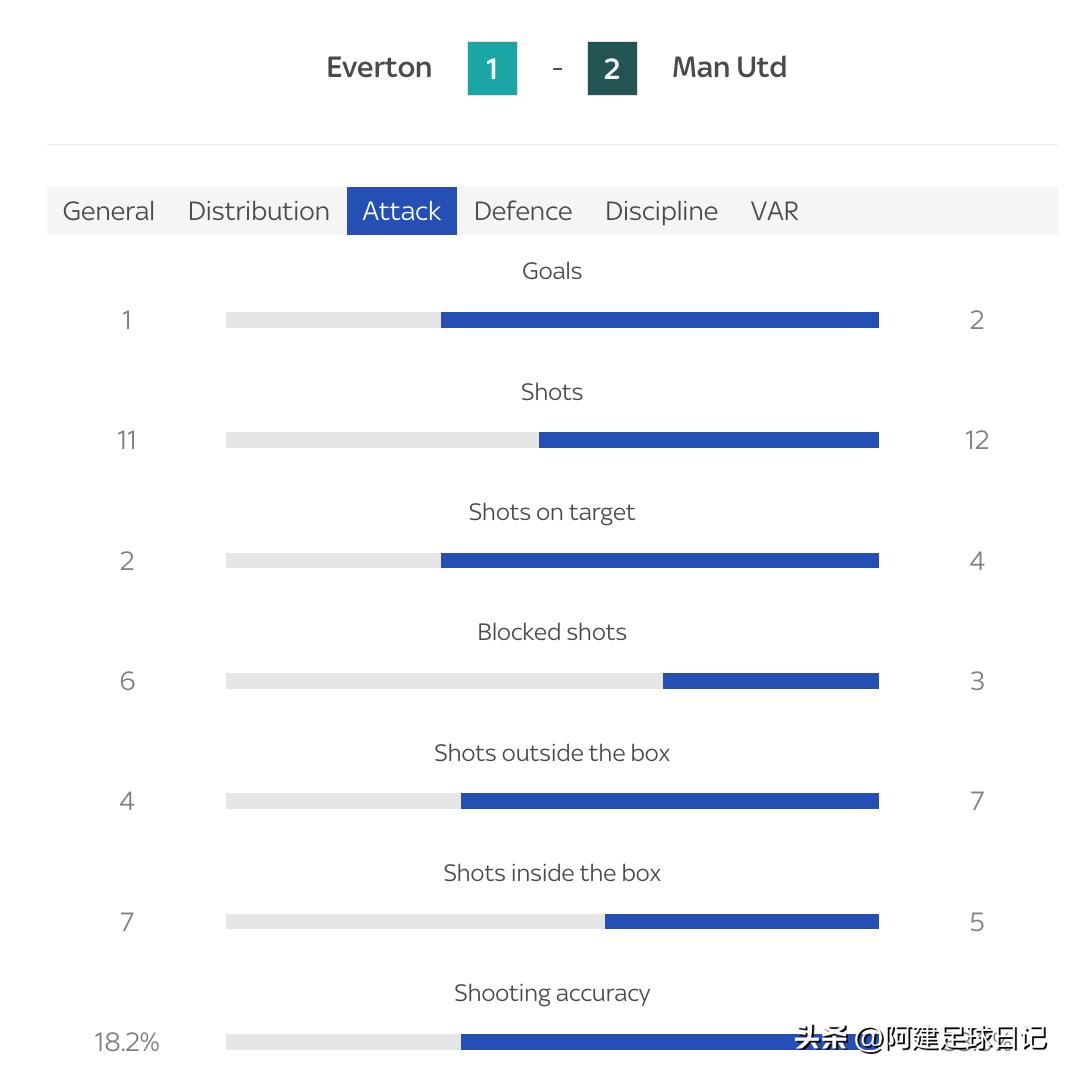The height and width of the screenshot is (1076, 1072).
Task: Click the Goals comparison bar
Action: [x=552, y=320]
